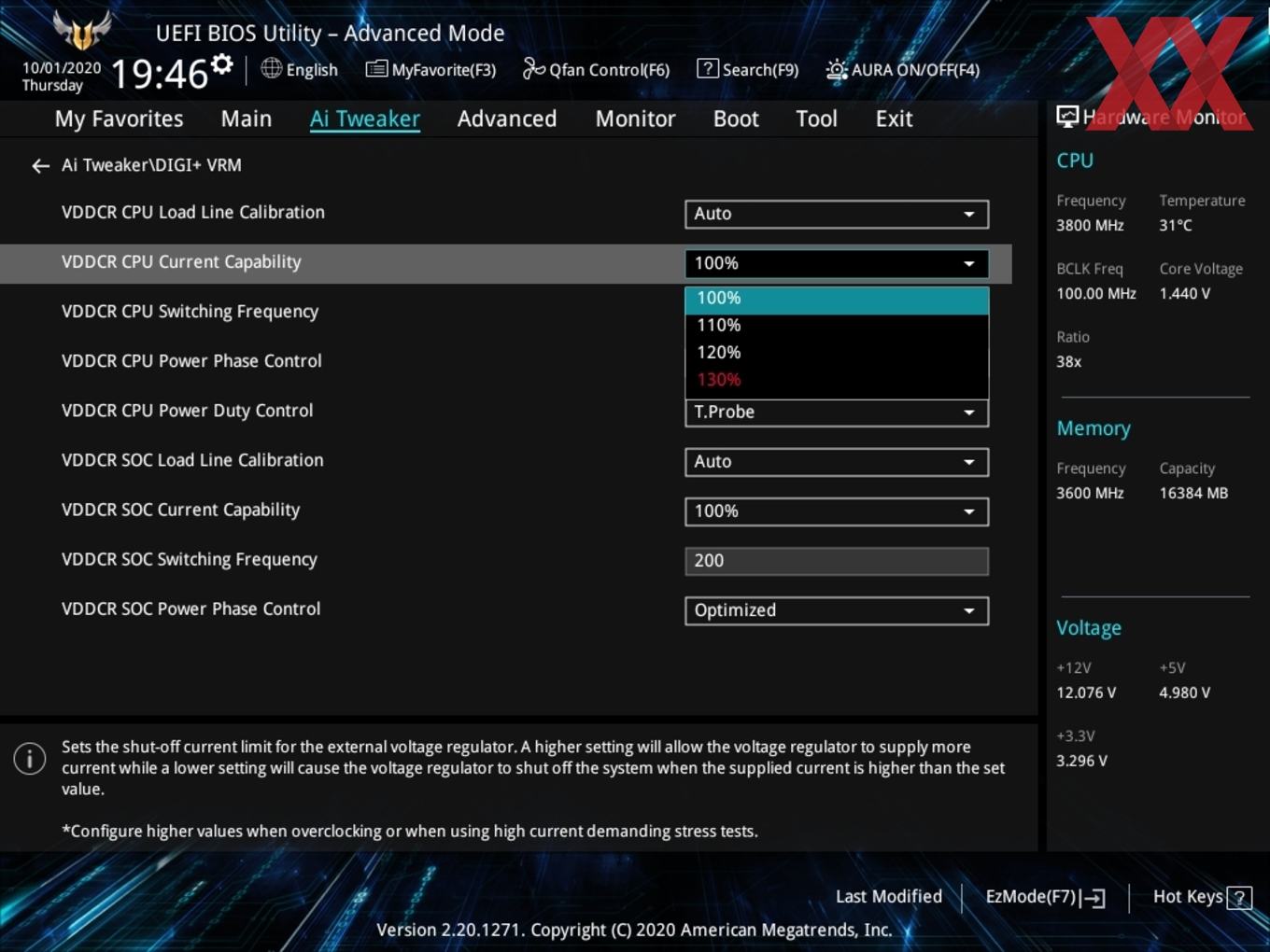Select VDDCR CPU Power Phase Control row
The width and height of the screenshot is (1270, 952).
tap(191, 361)
